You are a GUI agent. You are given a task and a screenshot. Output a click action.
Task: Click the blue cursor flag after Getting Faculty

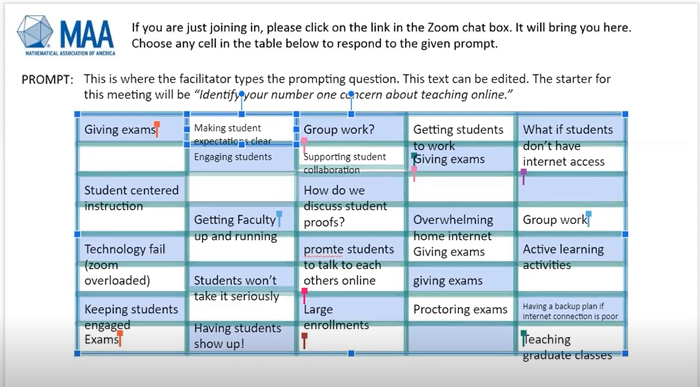pyautogui.click(x=279, y=219)
